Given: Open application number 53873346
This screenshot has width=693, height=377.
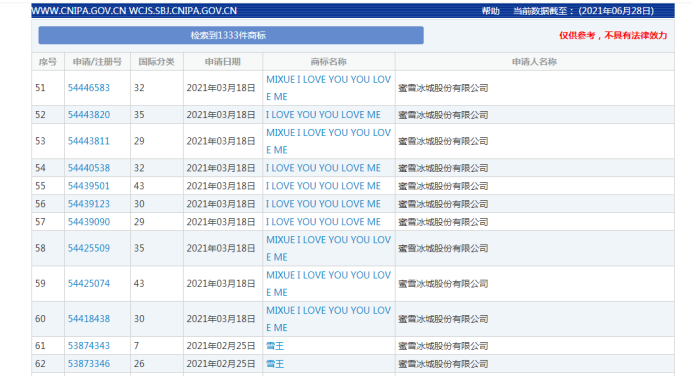Looking at the screenshot, I should point(89,364).
